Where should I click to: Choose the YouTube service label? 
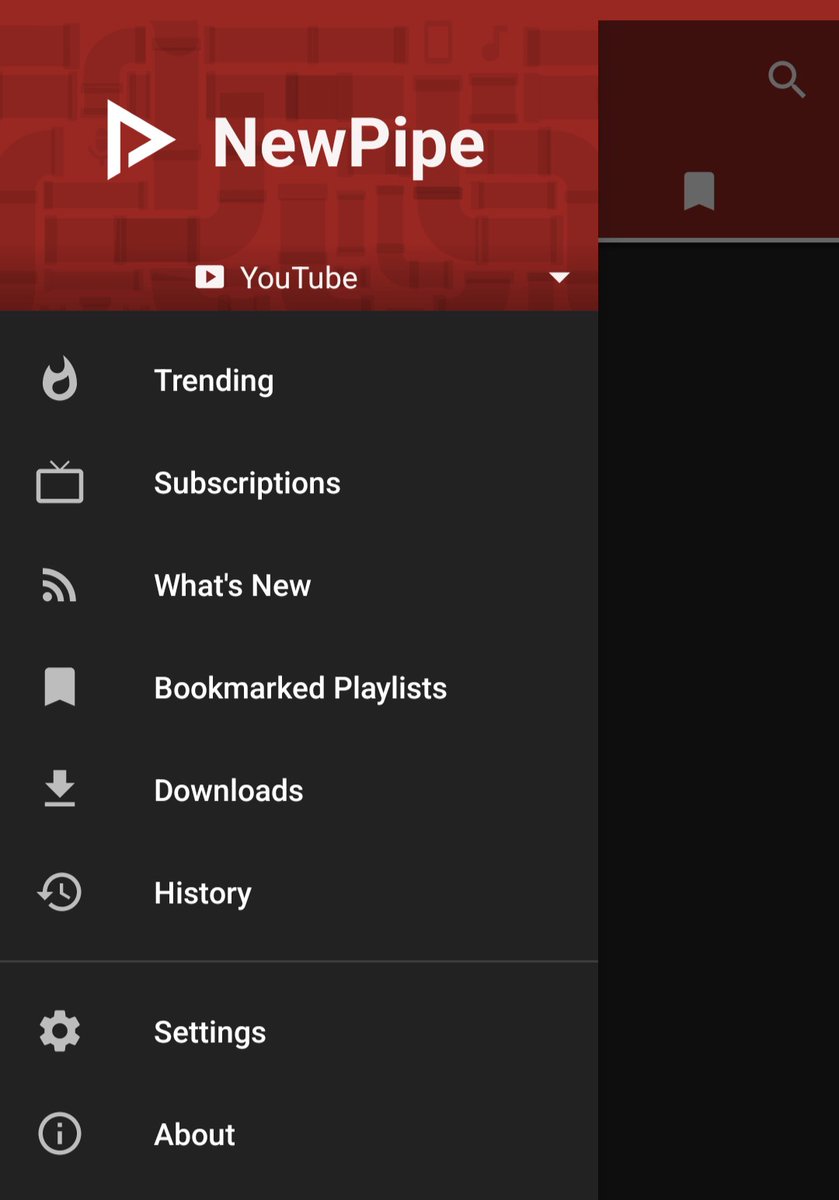[299, 278]
